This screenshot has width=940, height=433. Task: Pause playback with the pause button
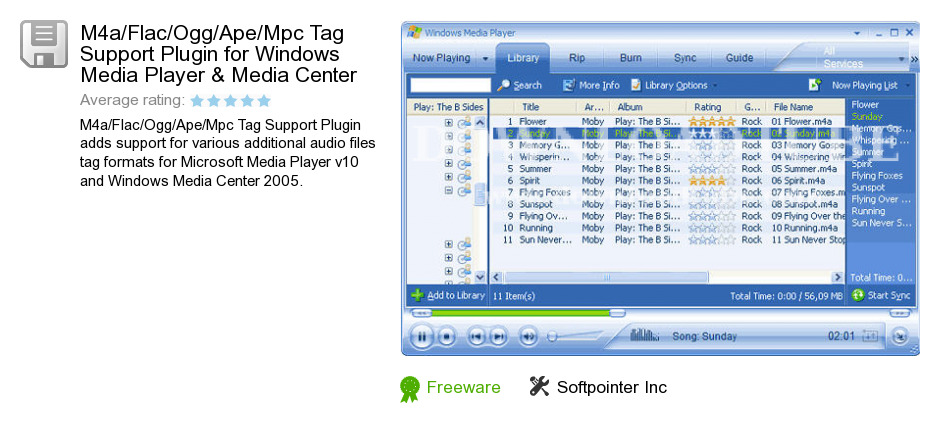tap(422, 336)
